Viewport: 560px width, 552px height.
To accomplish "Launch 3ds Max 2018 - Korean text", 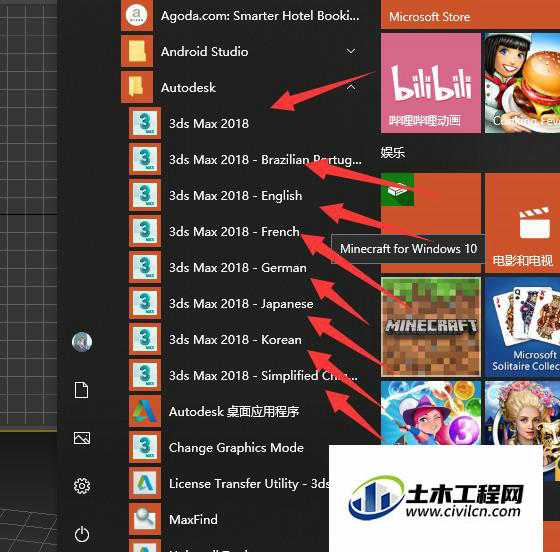I will [x=235, y=340].
